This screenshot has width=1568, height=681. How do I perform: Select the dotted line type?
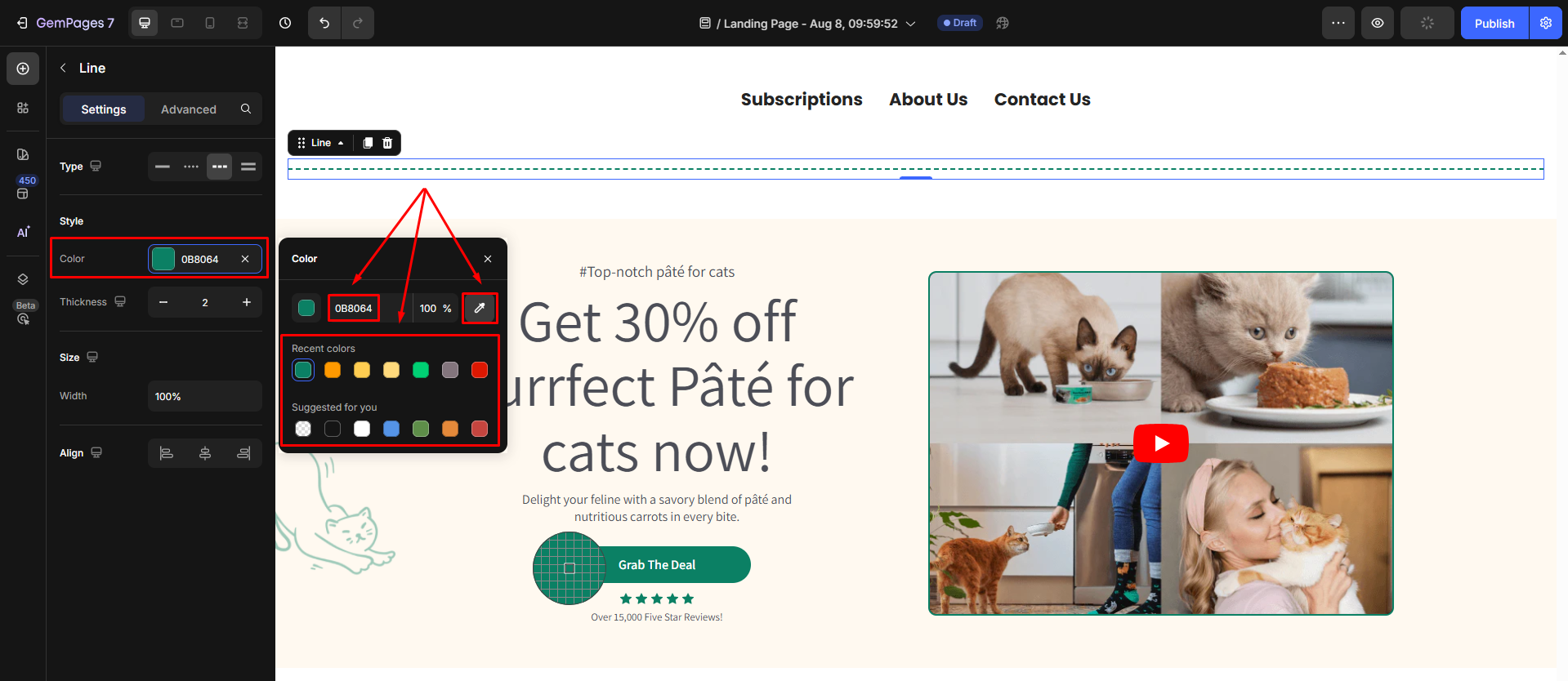click(191, 167)
